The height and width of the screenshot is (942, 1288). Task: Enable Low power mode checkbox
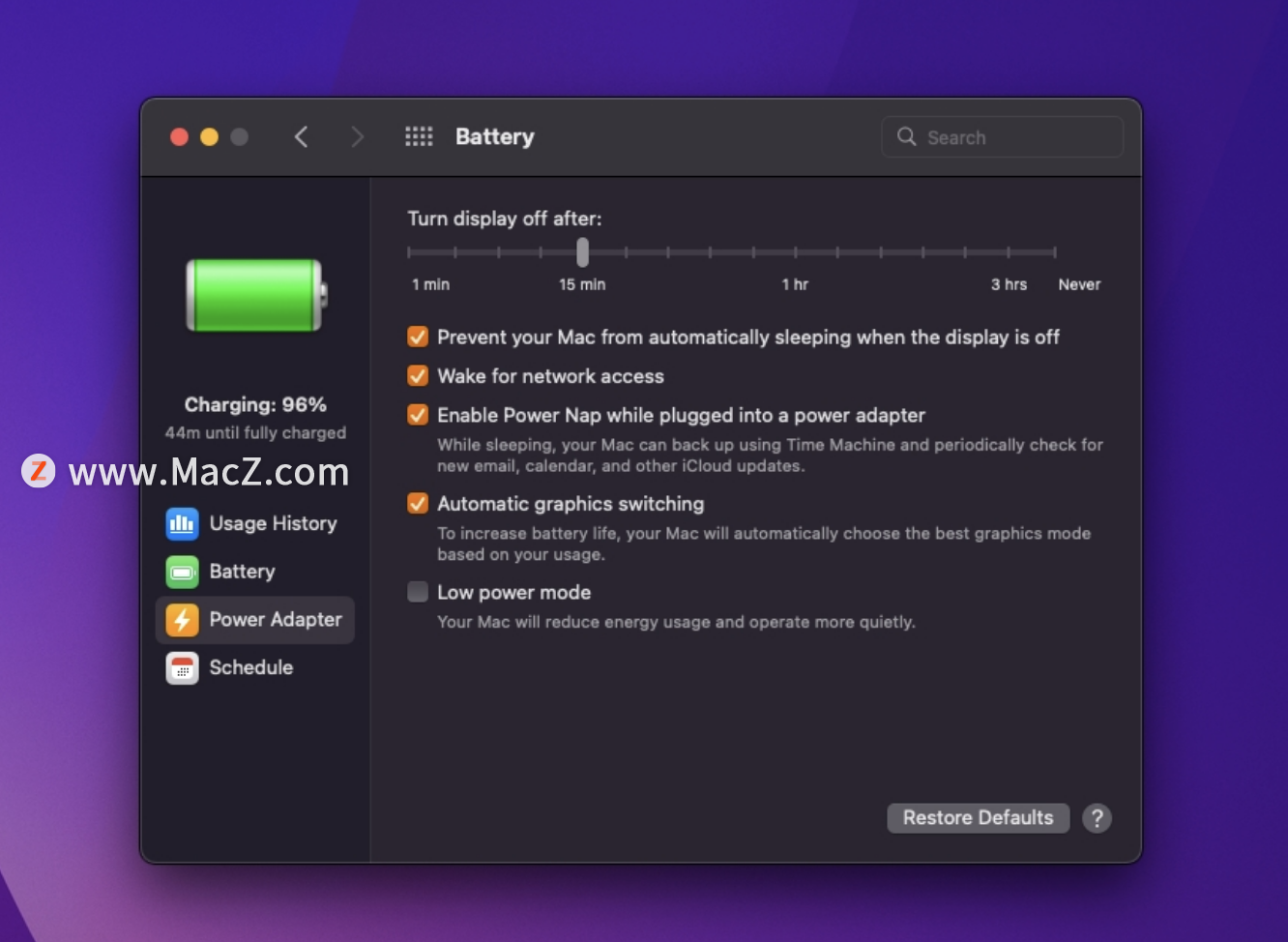tap(418, 592)
